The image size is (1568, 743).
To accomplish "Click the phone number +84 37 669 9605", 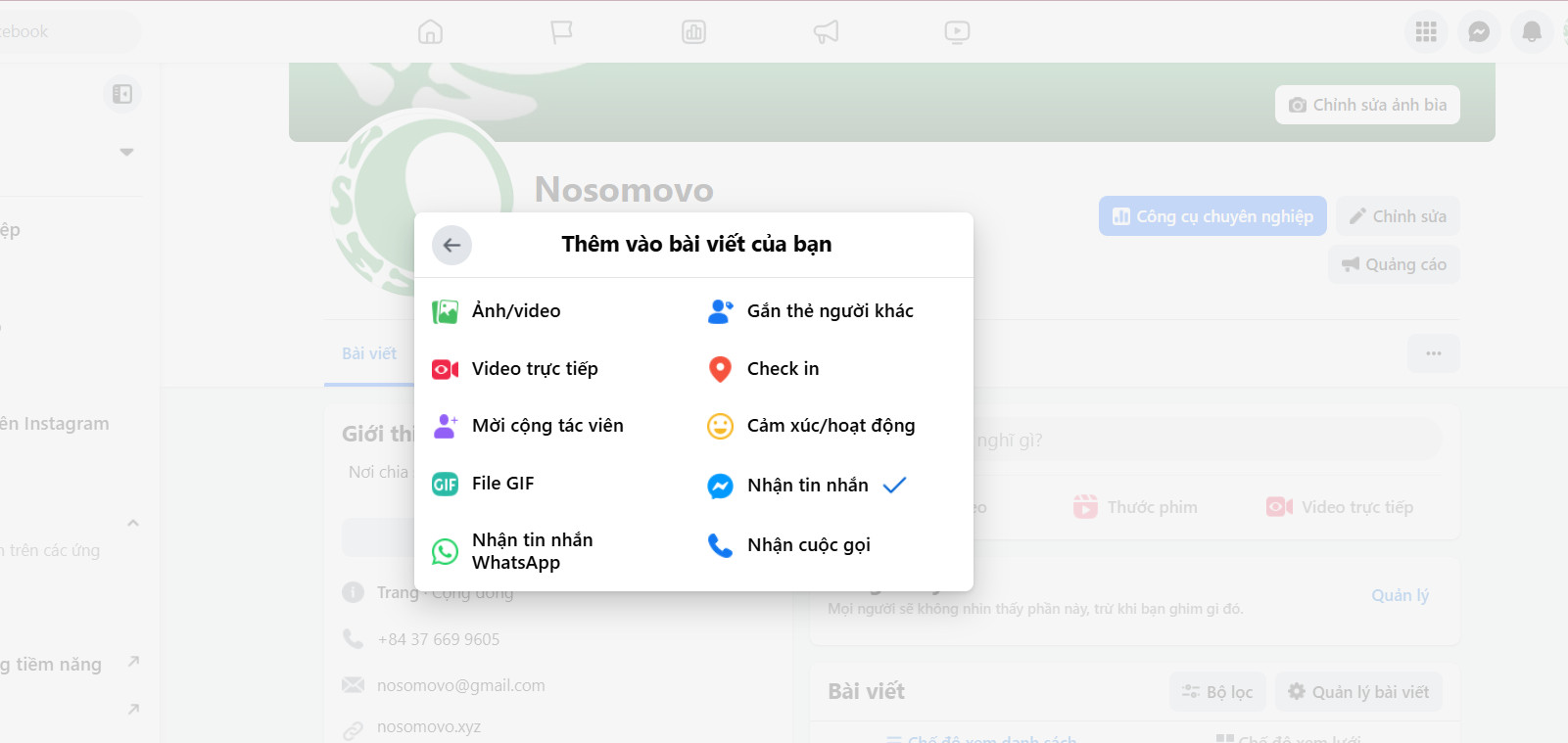I will point(439,639).
